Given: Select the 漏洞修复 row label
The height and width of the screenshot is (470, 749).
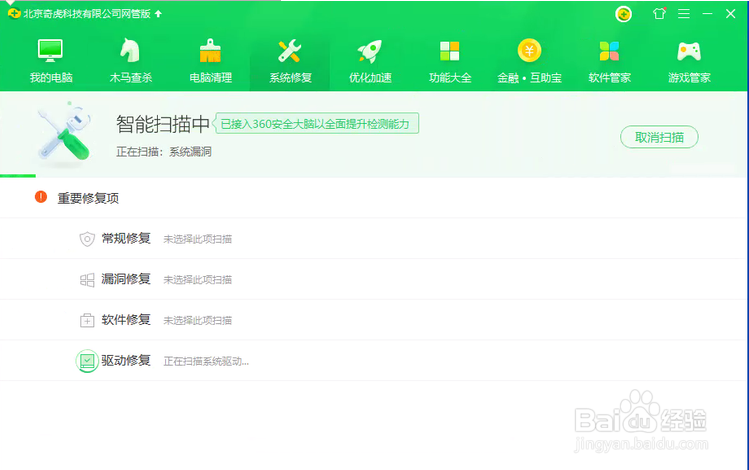Looking at the screenshot, I should pos(126,279).
